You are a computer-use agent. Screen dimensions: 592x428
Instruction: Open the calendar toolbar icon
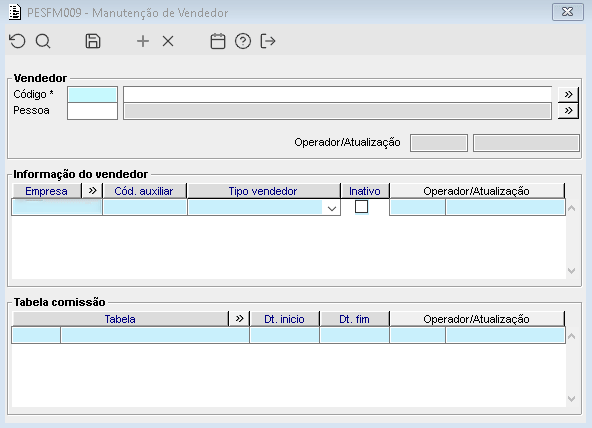pos(218,41)
